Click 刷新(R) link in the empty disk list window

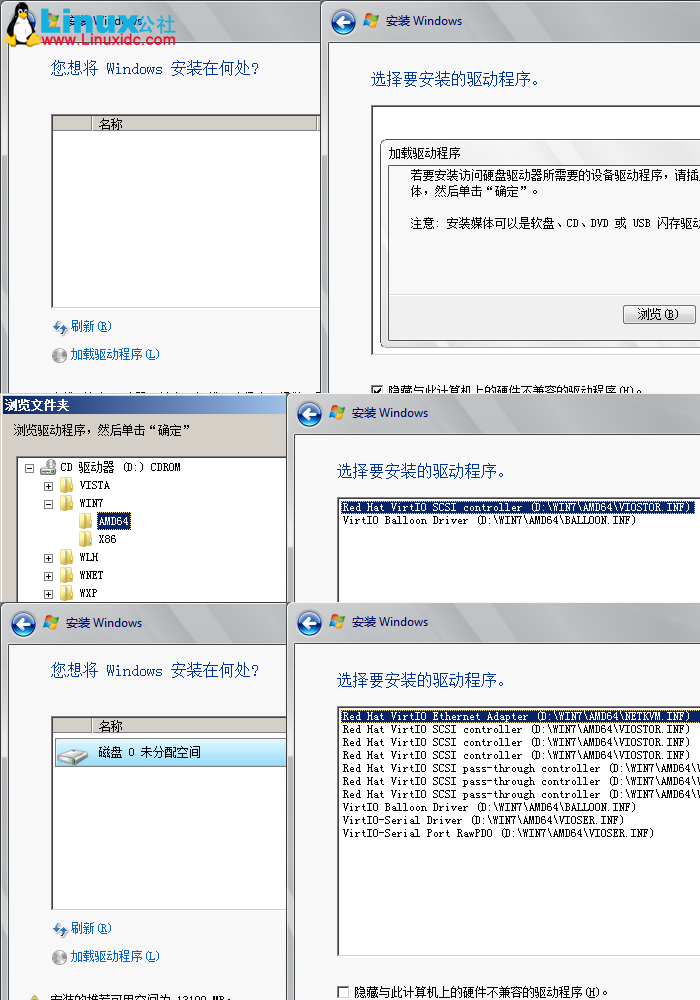tap(91, 327)
